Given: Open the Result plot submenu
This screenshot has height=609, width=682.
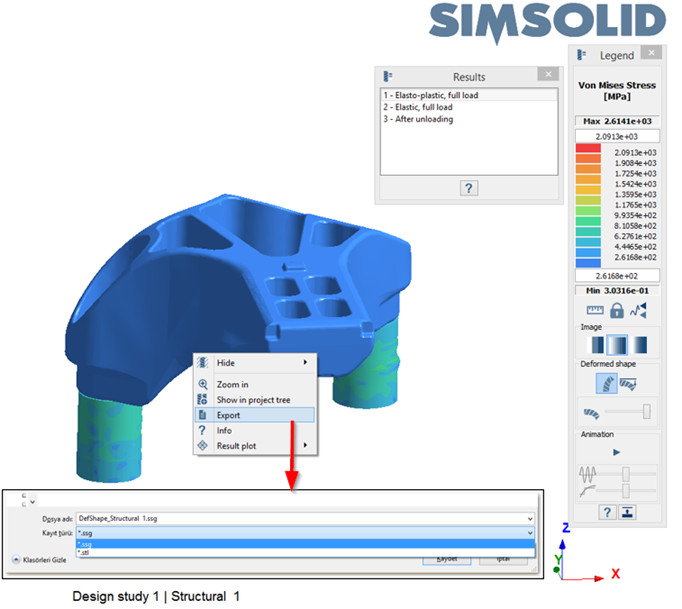Looking at the screenshot, I should click(x=255, y=446).
